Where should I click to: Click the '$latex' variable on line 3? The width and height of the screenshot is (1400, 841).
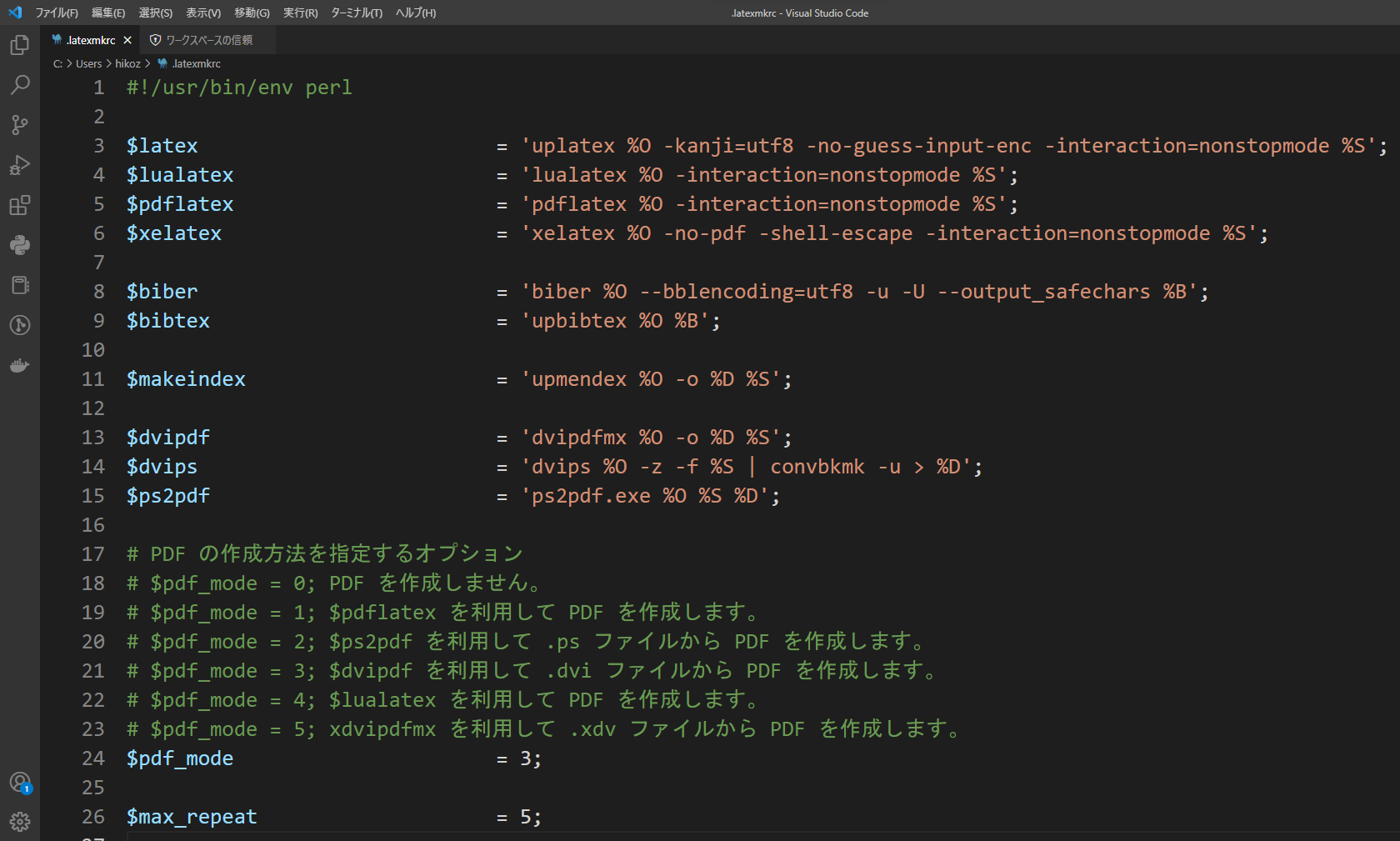point(162,146)
